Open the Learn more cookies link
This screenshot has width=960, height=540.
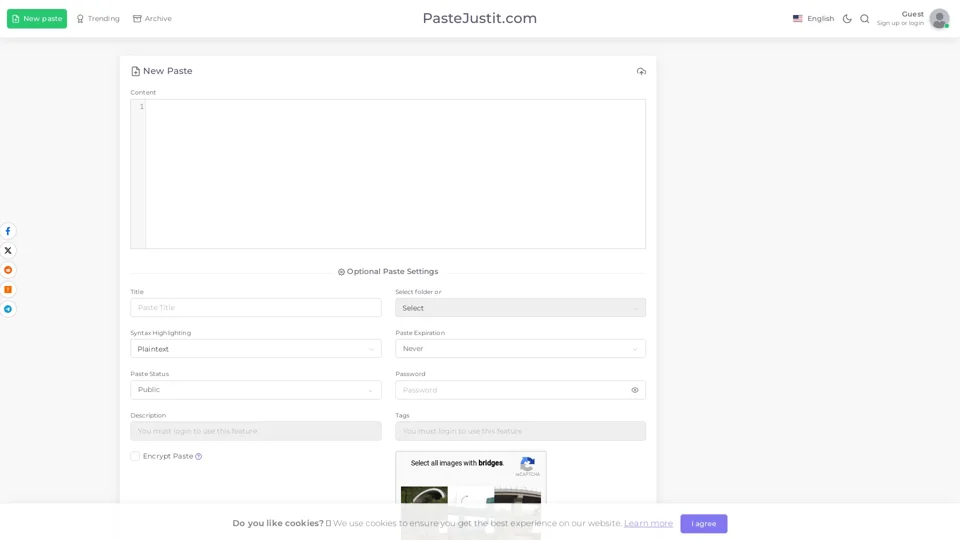coord(648,523)
